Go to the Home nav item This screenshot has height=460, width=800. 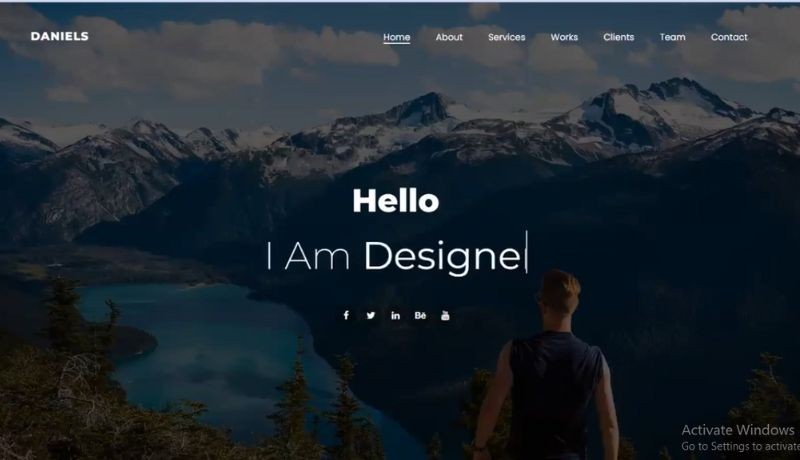(396, 37)
